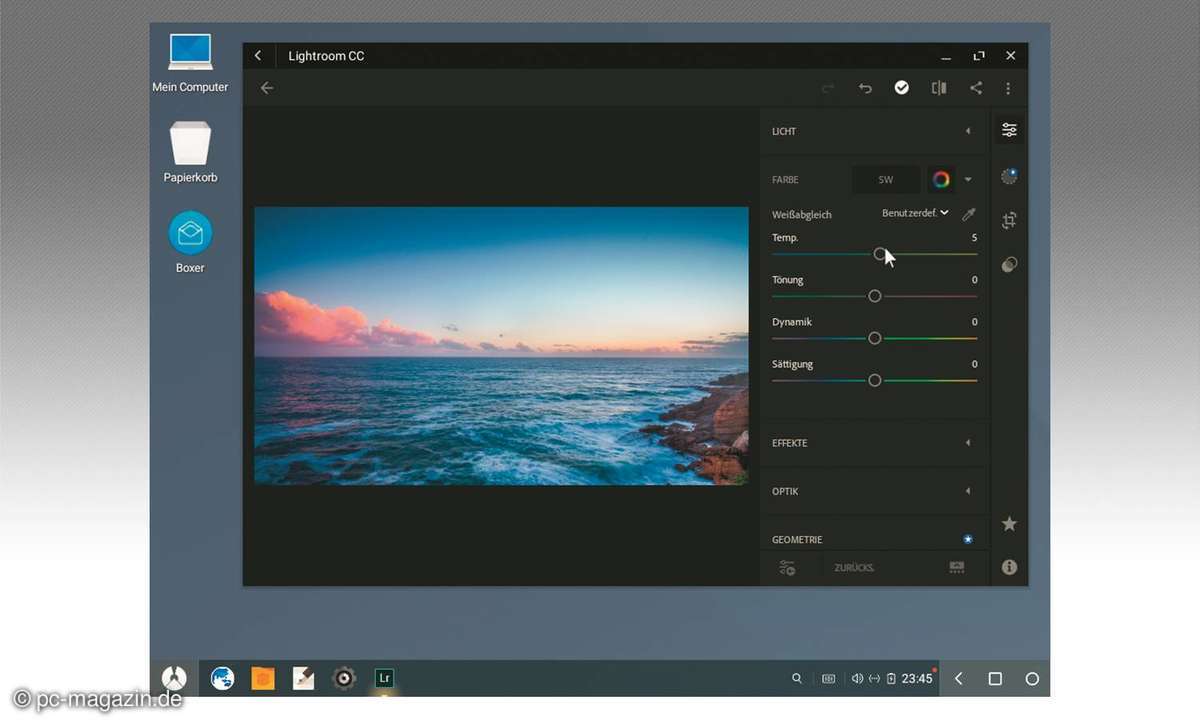
Task: Click the presets sliders icon at panel bottom
Action: [x=787, y=568]
